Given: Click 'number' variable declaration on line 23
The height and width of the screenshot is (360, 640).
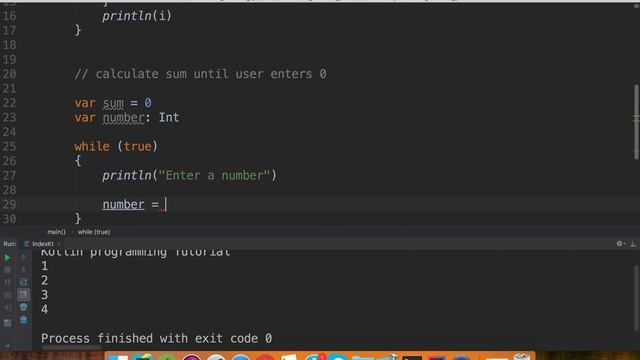Looking at the screenshot, I should (123, 118).
